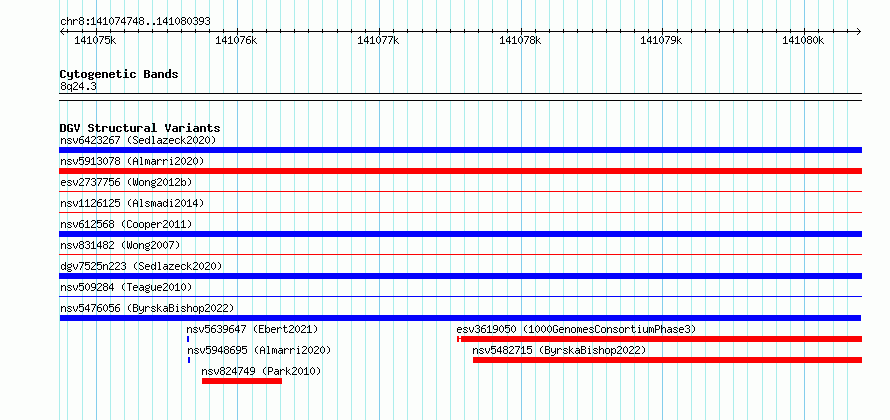Viewport: 890px width, 420px height.
Task: Click the 141077k ruler tick label
Action: 378,40
